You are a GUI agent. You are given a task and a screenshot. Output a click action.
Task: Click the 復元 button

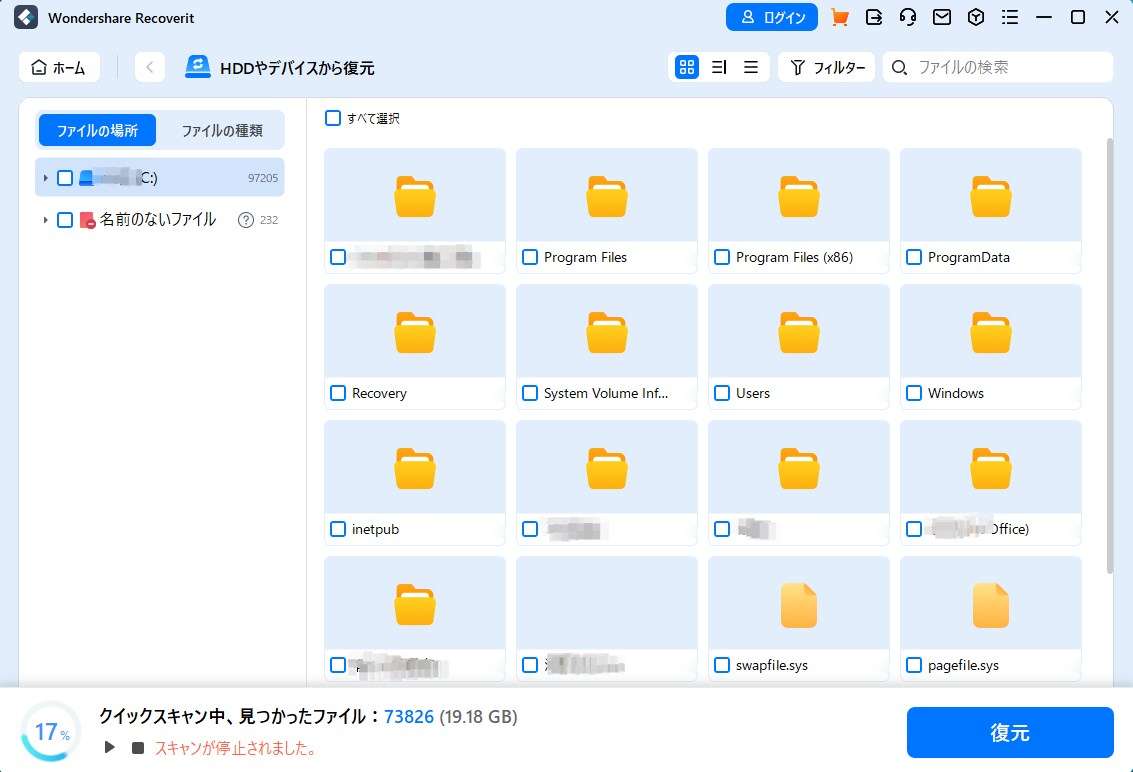click(1009, 732)
